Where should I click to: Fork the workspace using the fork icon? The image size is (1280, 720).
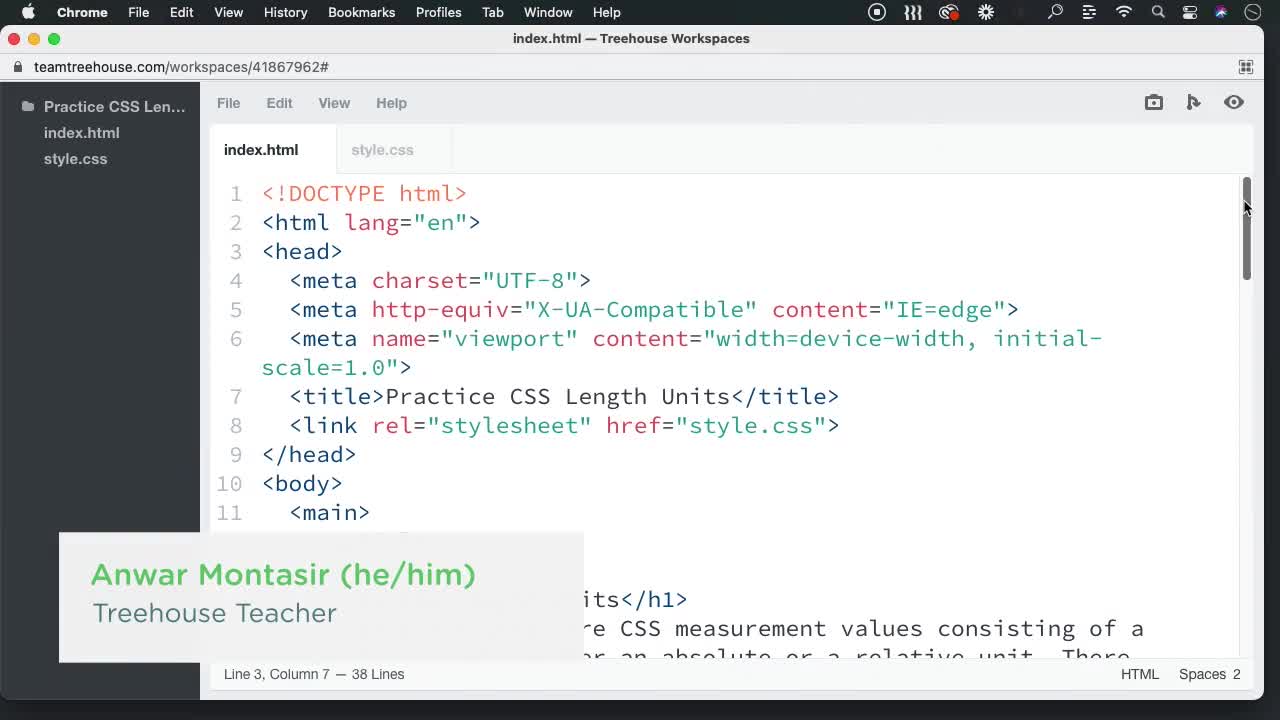coord(1194,102)
